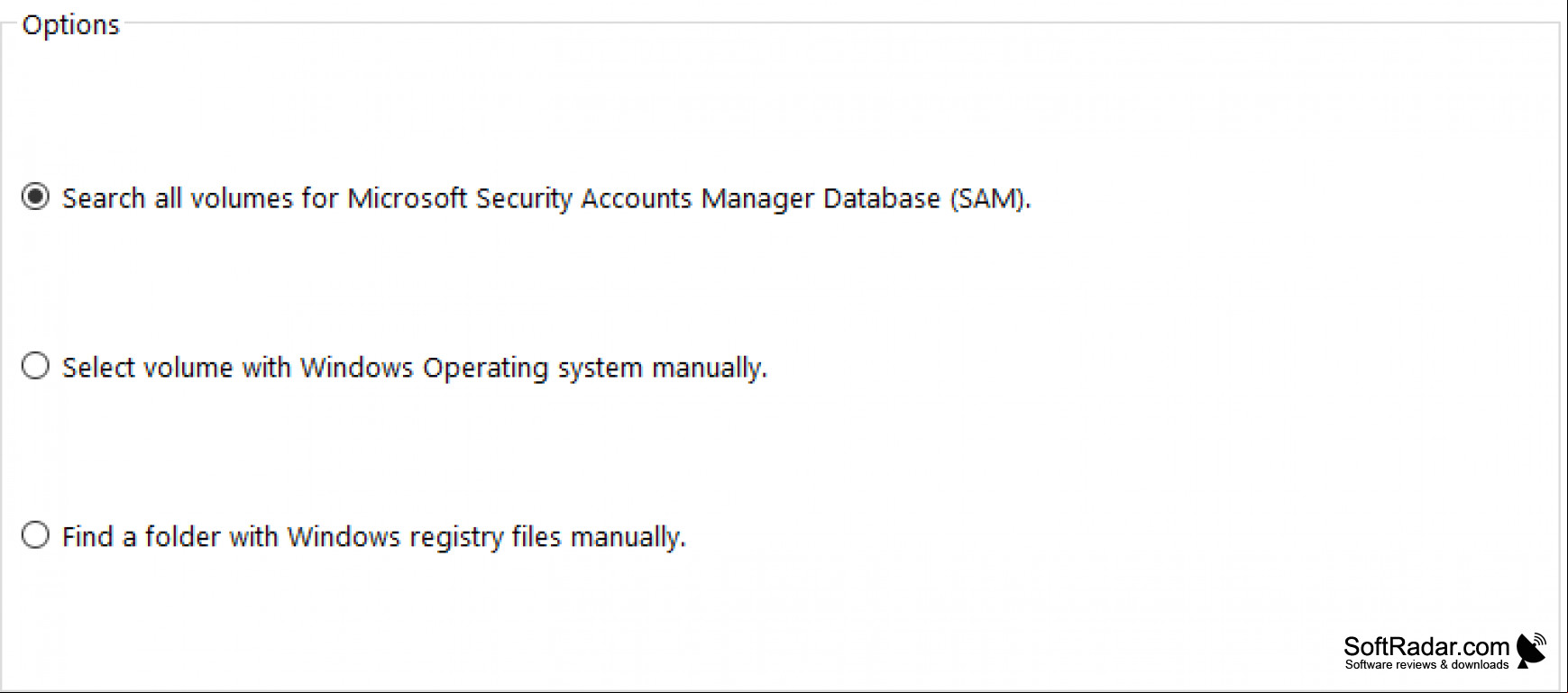Click the word "Search" starting the first option

tap(103, 198)
